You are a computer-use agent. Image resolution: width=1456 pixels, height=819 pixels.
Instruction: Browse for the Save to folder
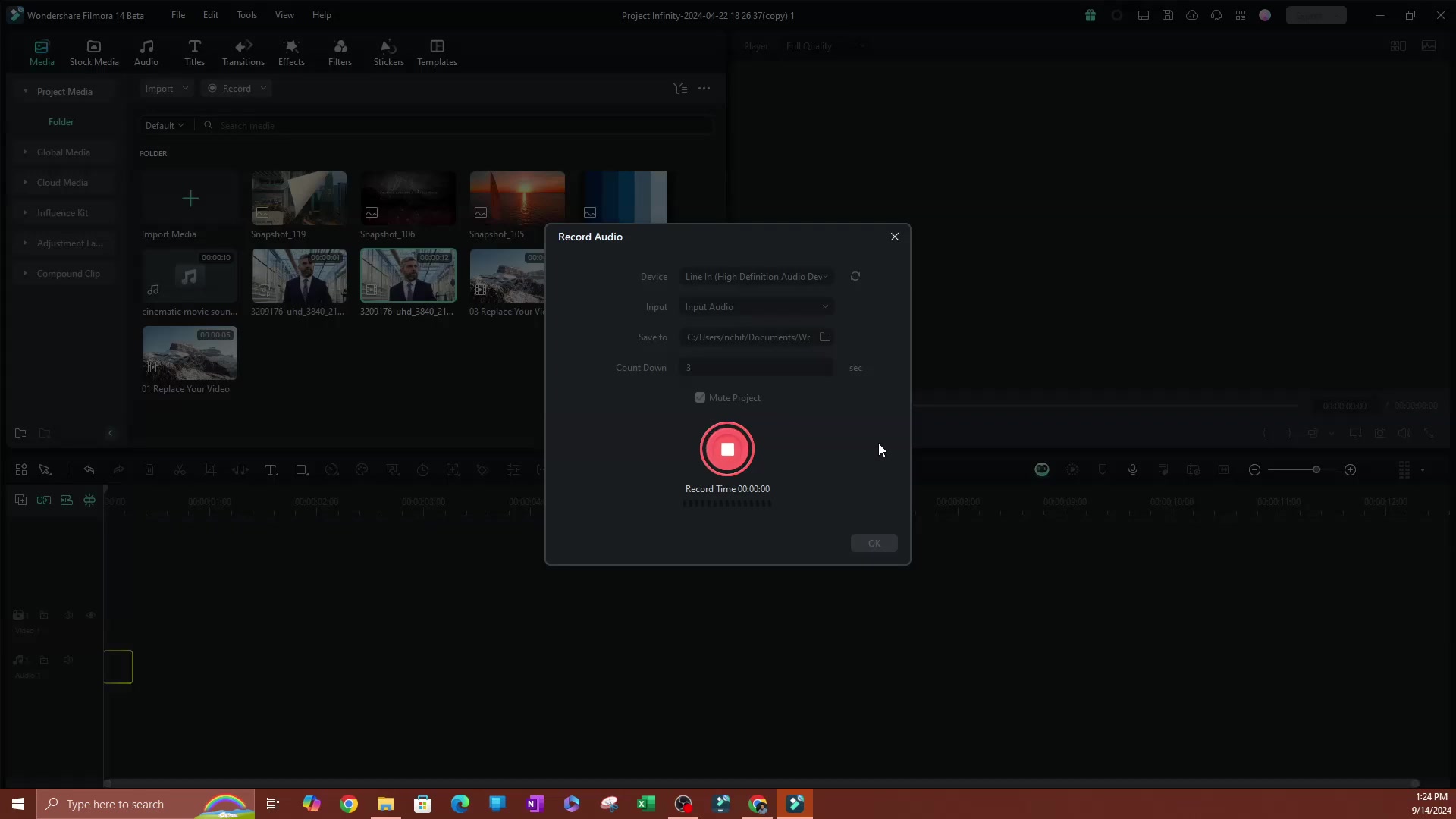[825, 337]
